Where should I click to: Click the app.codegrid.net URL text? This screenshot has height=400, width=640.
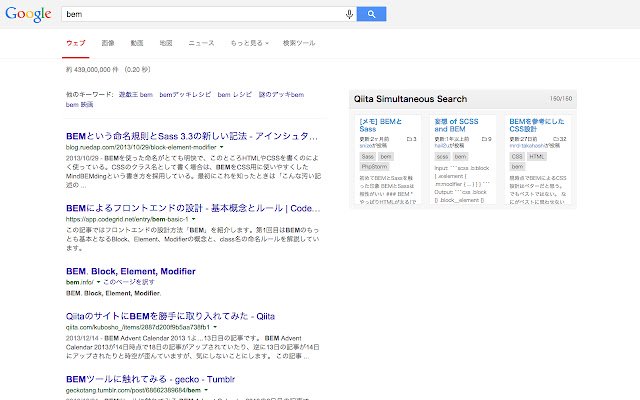[x=127, y=220]
